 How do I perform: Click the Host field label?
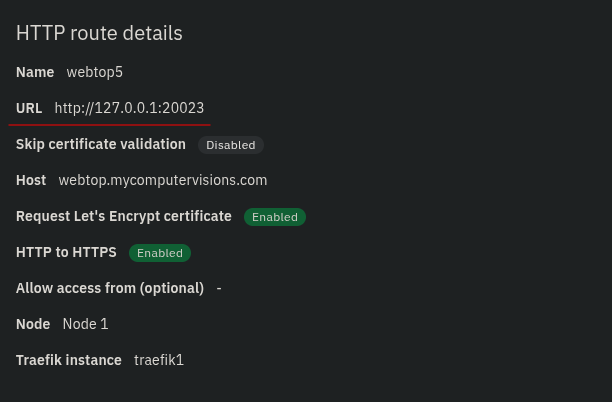31,180
